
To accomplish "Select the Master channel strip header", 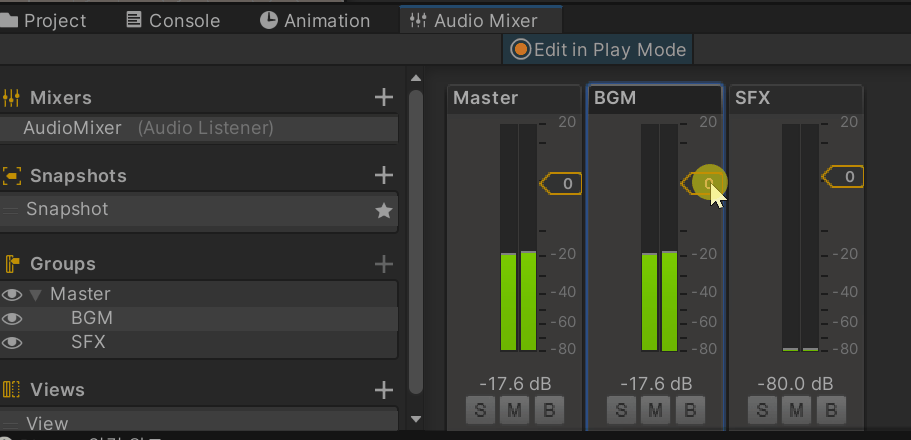I will 514,99.
